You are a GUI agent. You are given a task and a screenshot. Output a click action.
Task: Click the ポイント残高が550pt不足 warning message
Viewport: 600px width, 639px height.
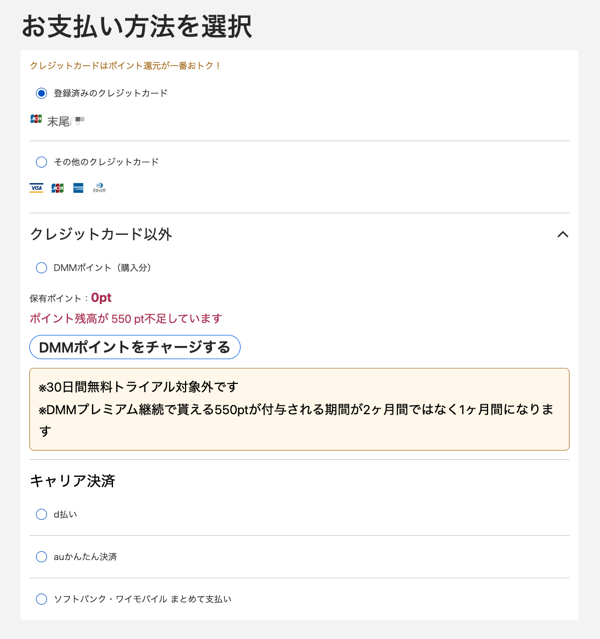point(126,319)
